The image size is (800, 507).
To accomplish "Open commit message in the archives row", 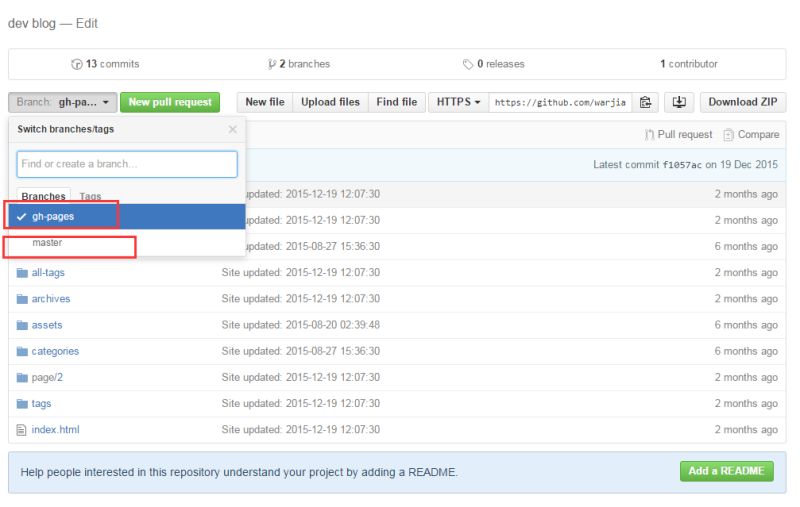I will 301,299.
